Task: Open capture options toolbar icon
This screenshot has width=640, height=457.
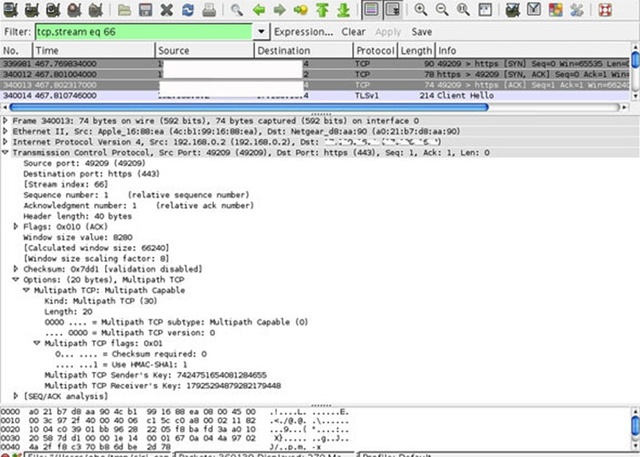Action: pos(32,9)
